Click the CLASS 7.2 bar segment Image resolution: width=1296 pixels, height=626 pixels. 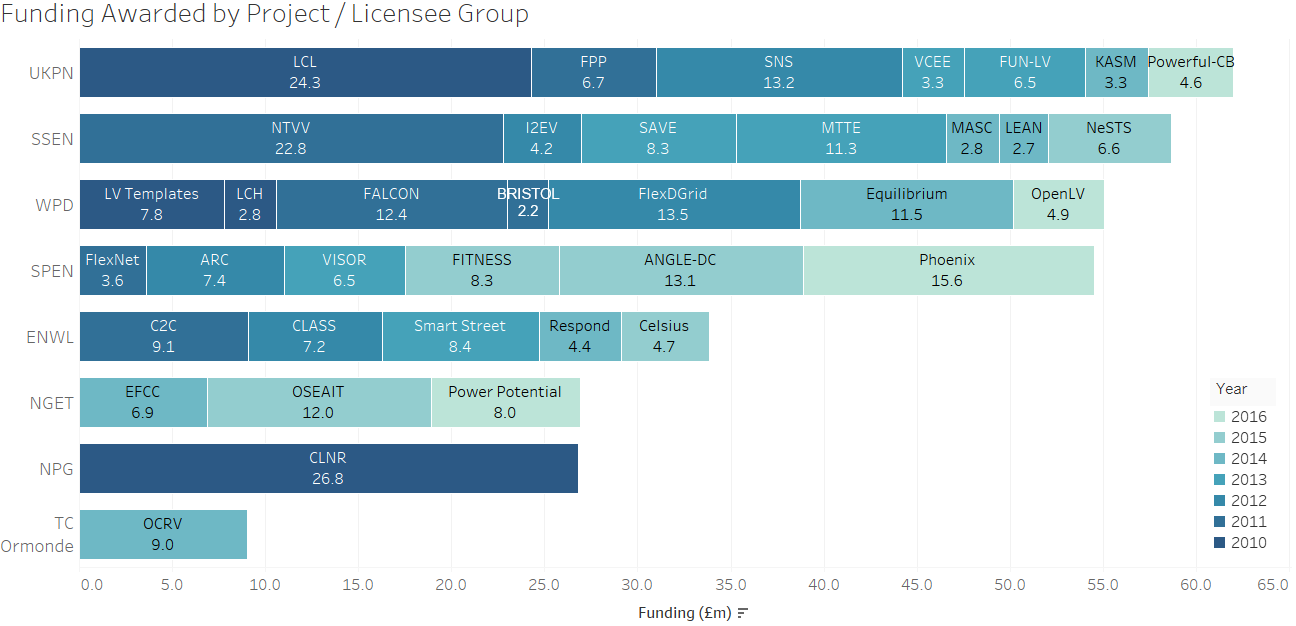point(315,336)
